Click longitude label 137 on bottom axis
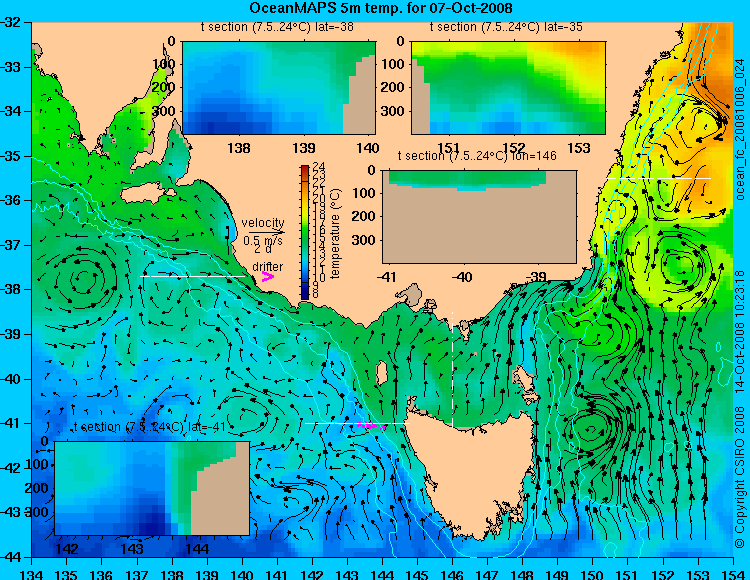Screen dimensions: 750x580 pyautogui.click(x=137, y=574)
